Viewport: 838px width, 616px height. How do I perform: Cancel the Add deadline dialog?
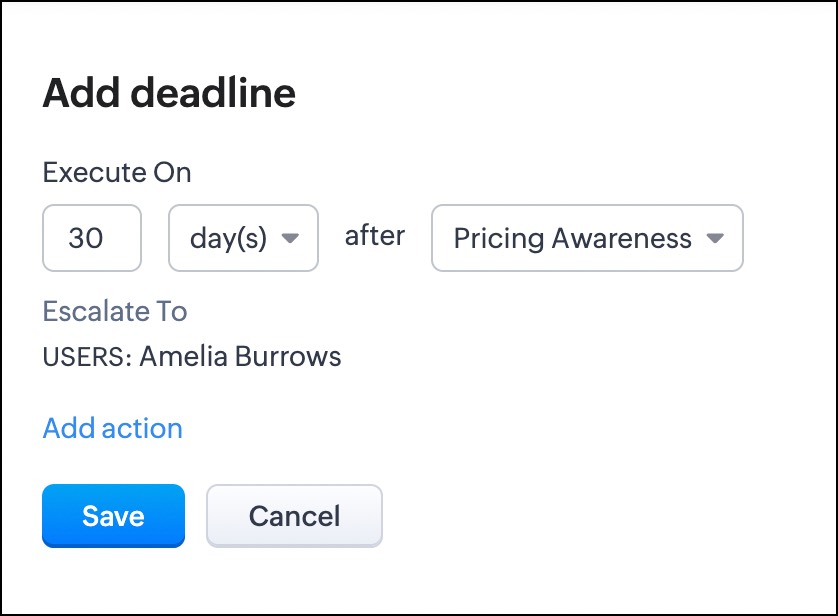[294, 516]
